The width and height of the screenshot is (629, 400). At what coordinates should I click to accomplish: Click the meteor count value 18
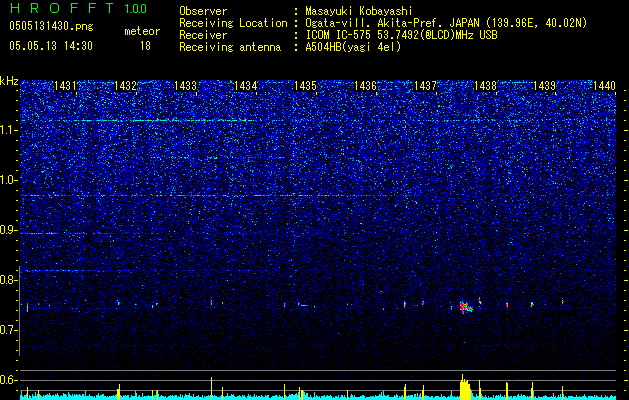click(145, 46)
